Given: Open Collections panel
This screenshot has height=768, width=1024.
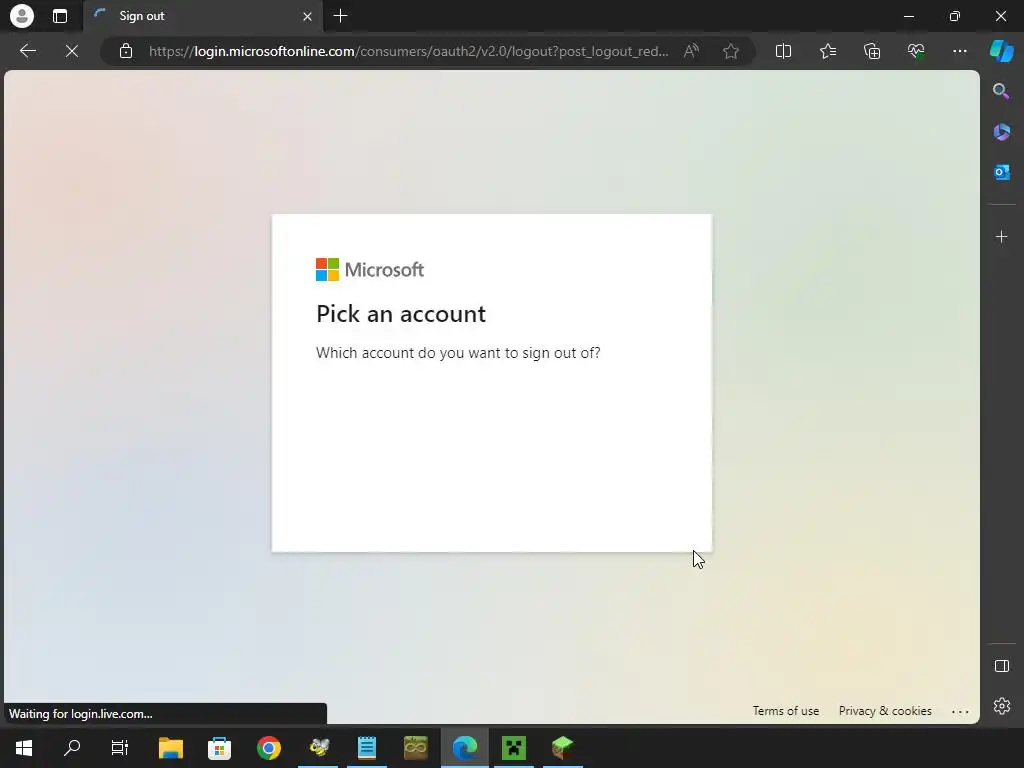Looking at the screenshot, I should tap(872, 51).
